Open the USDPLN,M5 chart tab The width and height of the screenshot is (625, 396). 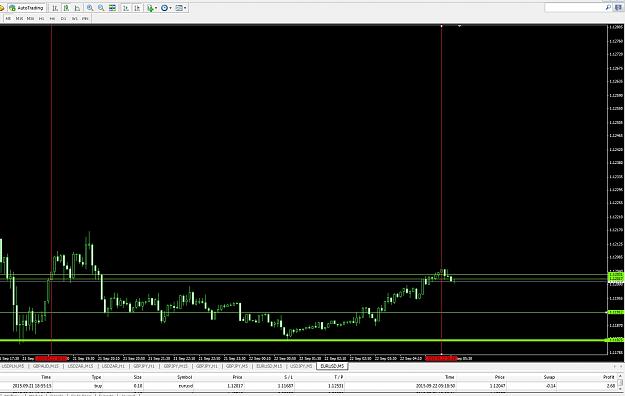click(x=13, y=366)
